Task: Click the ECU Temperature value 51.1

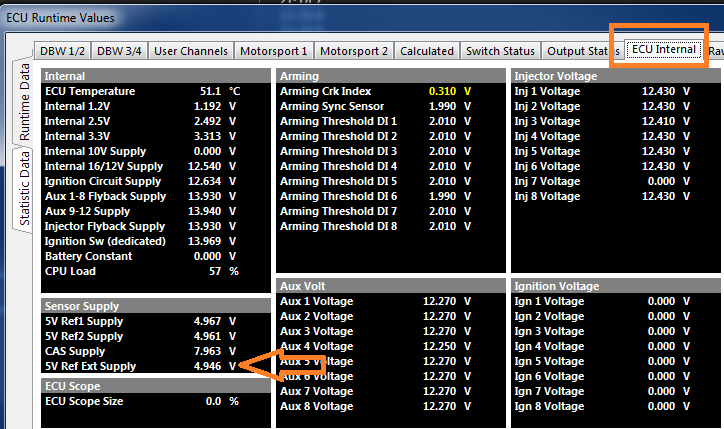Action: [210, 91]
